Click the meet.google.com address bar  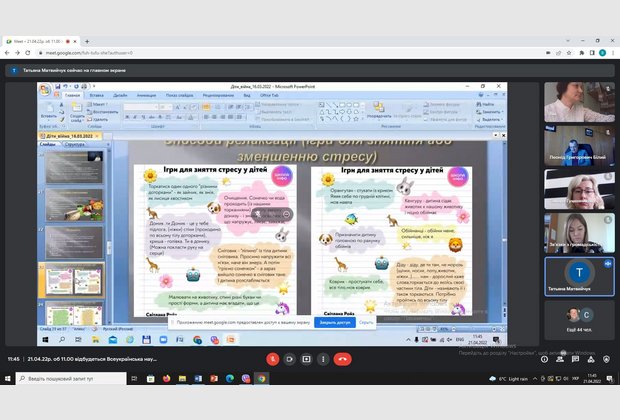pos(200,52)
